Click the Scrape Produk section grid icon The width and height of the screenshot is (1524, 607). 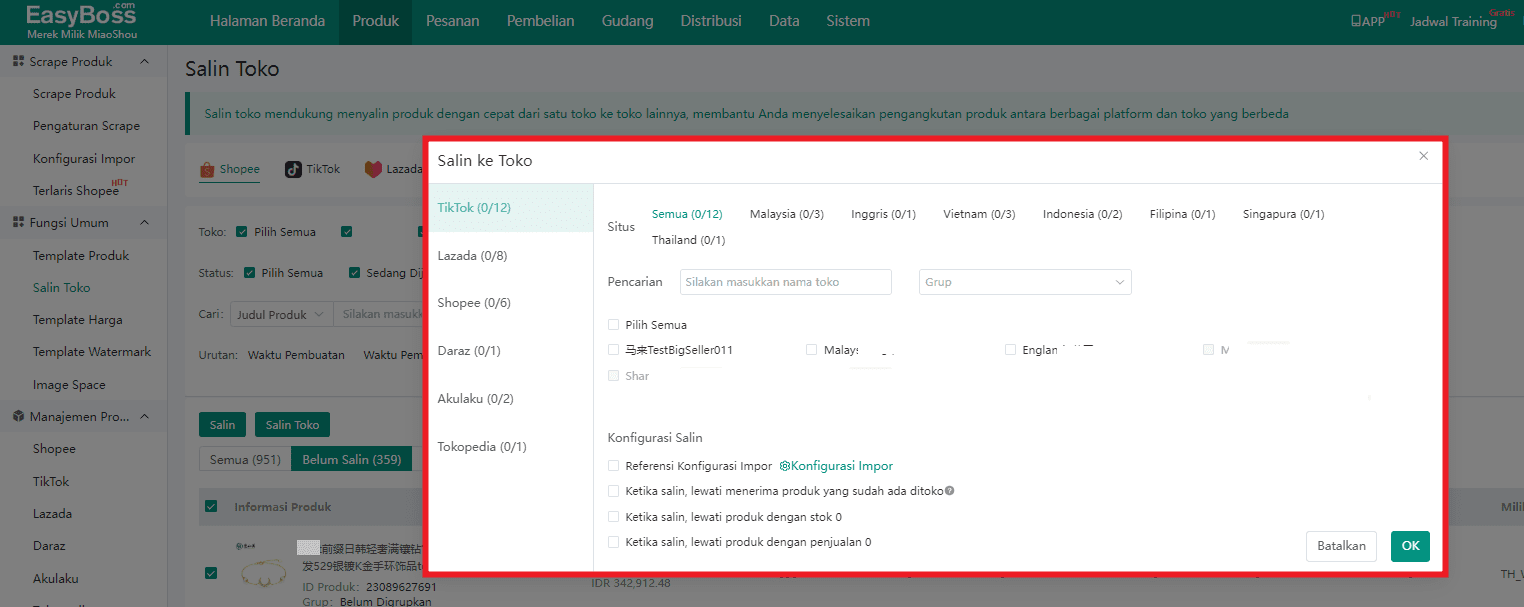coord(18,61)
